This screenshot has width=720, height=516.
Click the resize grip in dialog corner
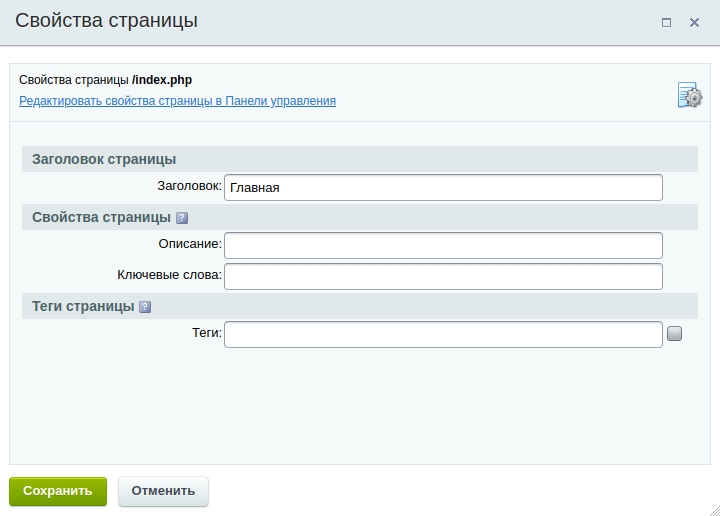(x=713, y=509)
